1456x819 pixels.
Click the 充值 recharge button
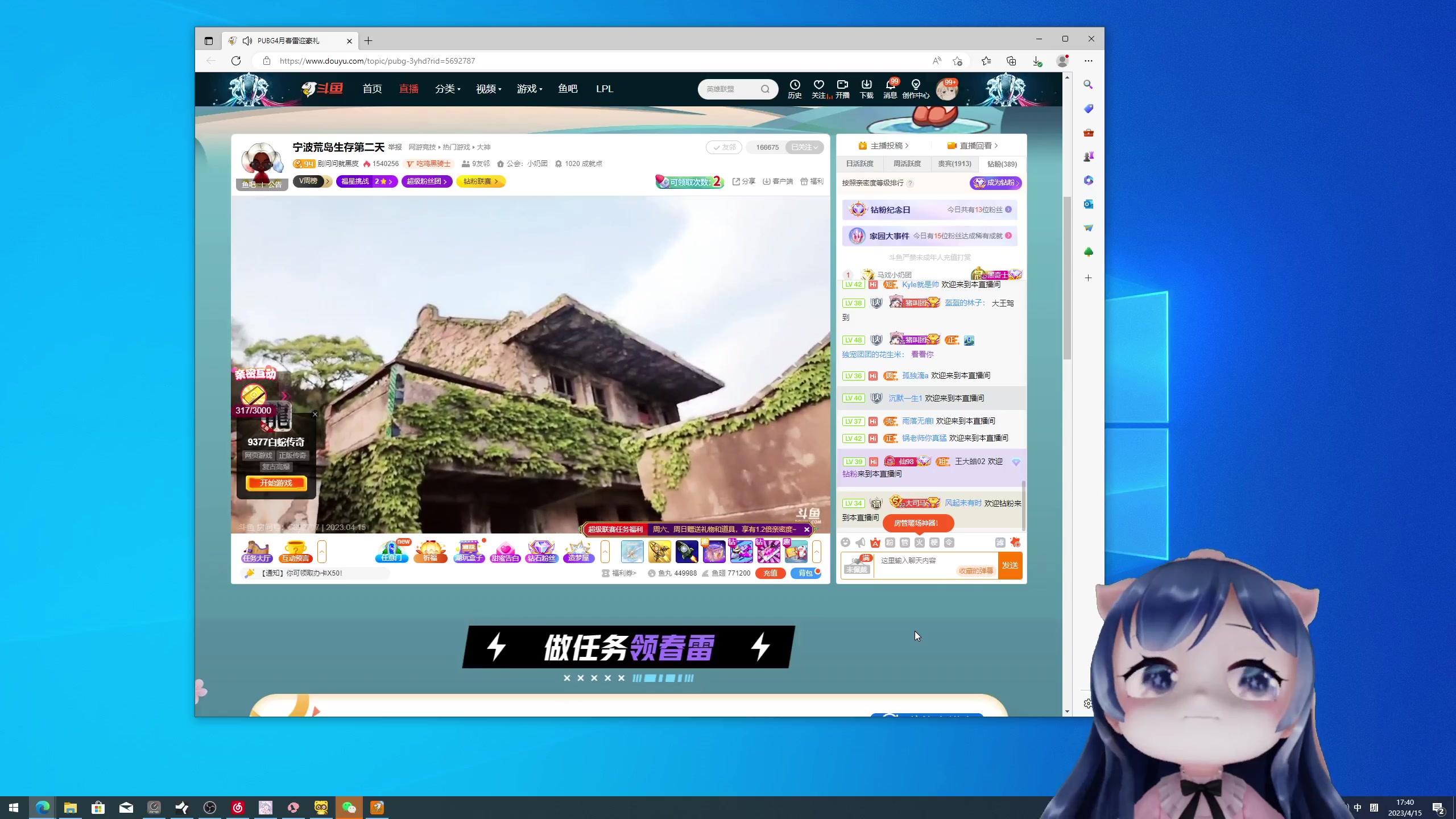point(771,573)
